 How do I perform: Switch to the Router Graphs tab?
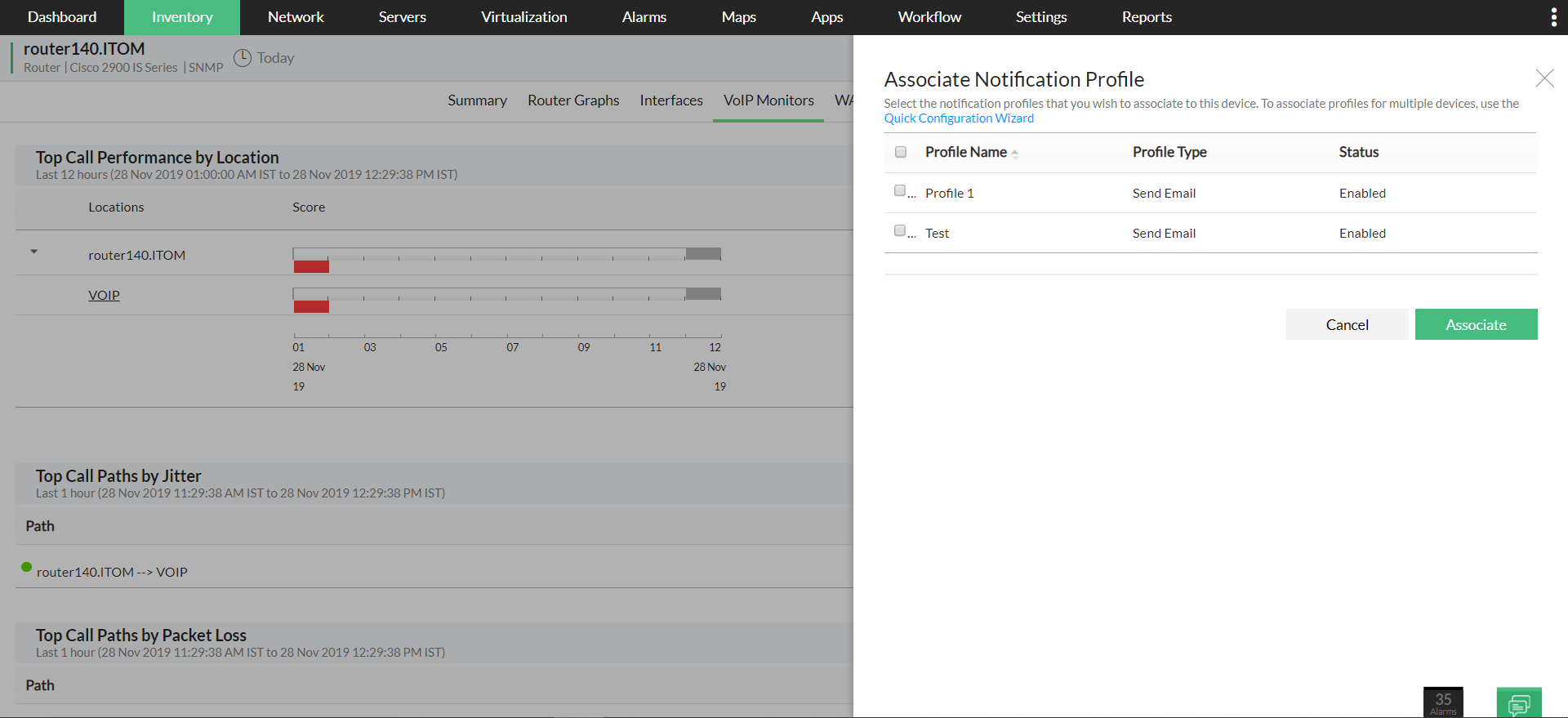click(573, 100)
